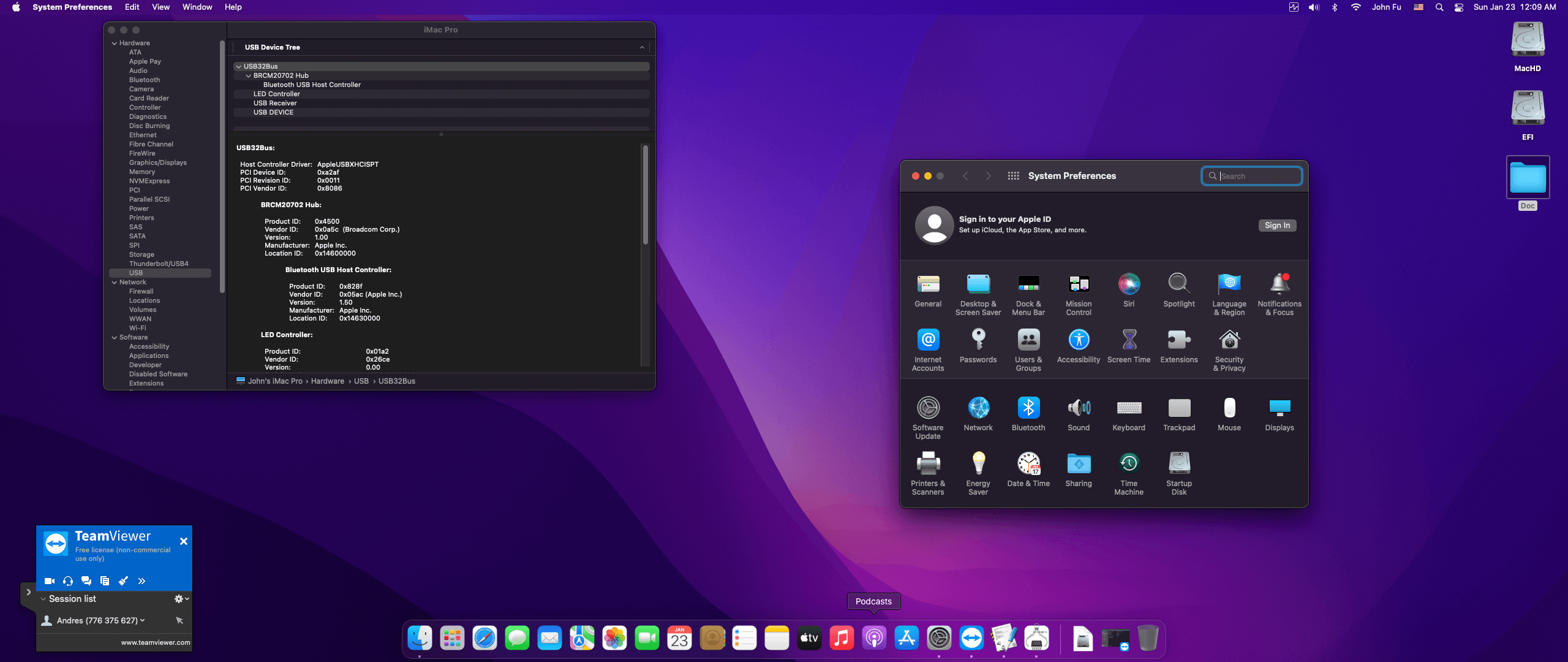Open Internet Accounts pane
This screenshot has width=1568, height=662.
928,351
